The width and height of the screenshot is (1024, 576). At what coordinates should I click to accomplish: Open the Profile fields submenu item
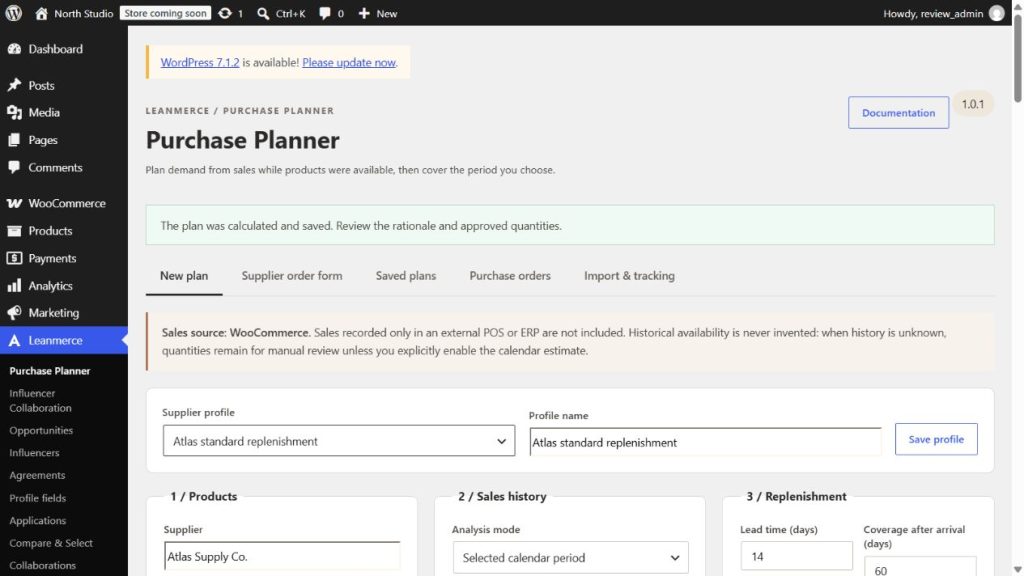[x=38, y=498]
